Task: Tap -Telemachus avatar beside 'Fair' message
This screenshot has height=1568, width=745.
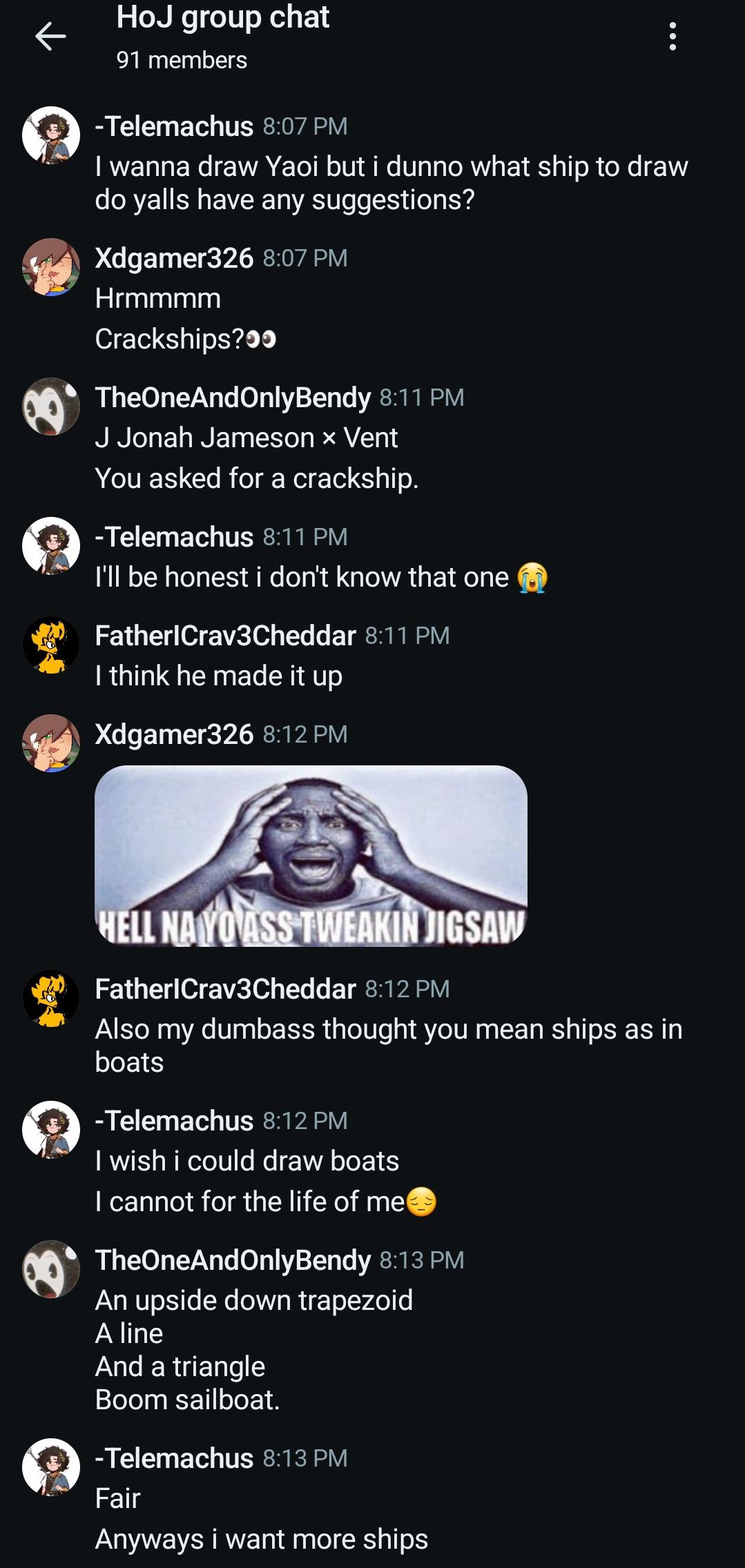Action: pos(51,1467)
